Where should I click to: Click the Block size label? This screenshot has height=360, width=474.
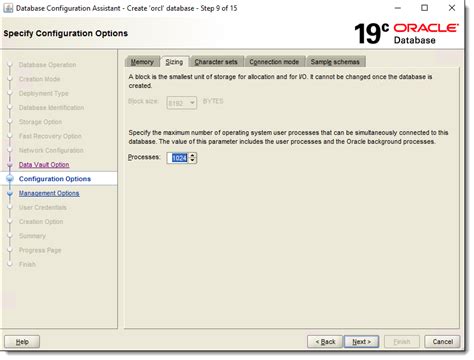pyautogui.click(x=143, y=101)
